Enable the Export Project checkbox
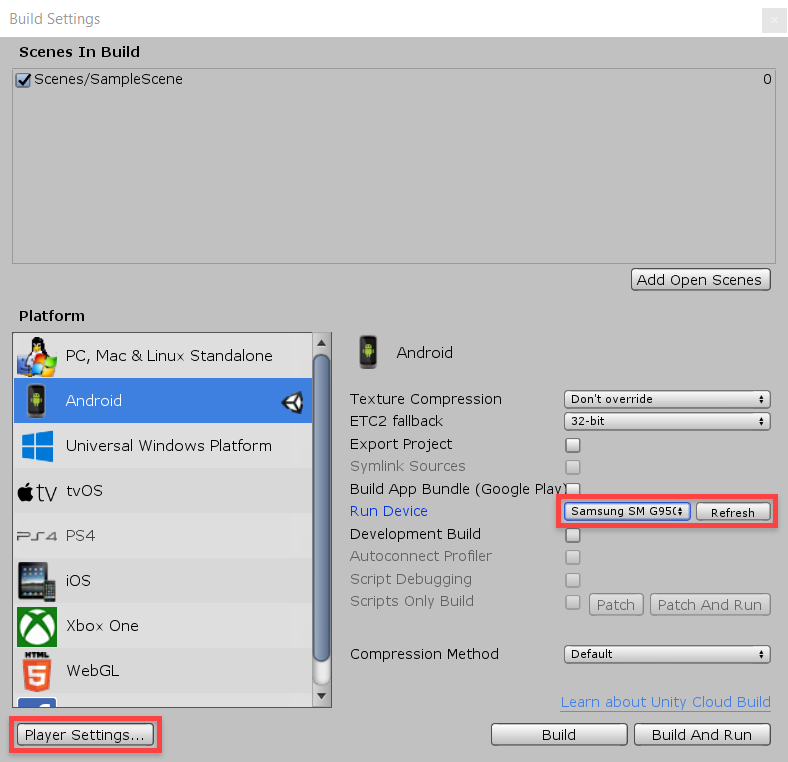Screen dimensions: 788x762 572,445
